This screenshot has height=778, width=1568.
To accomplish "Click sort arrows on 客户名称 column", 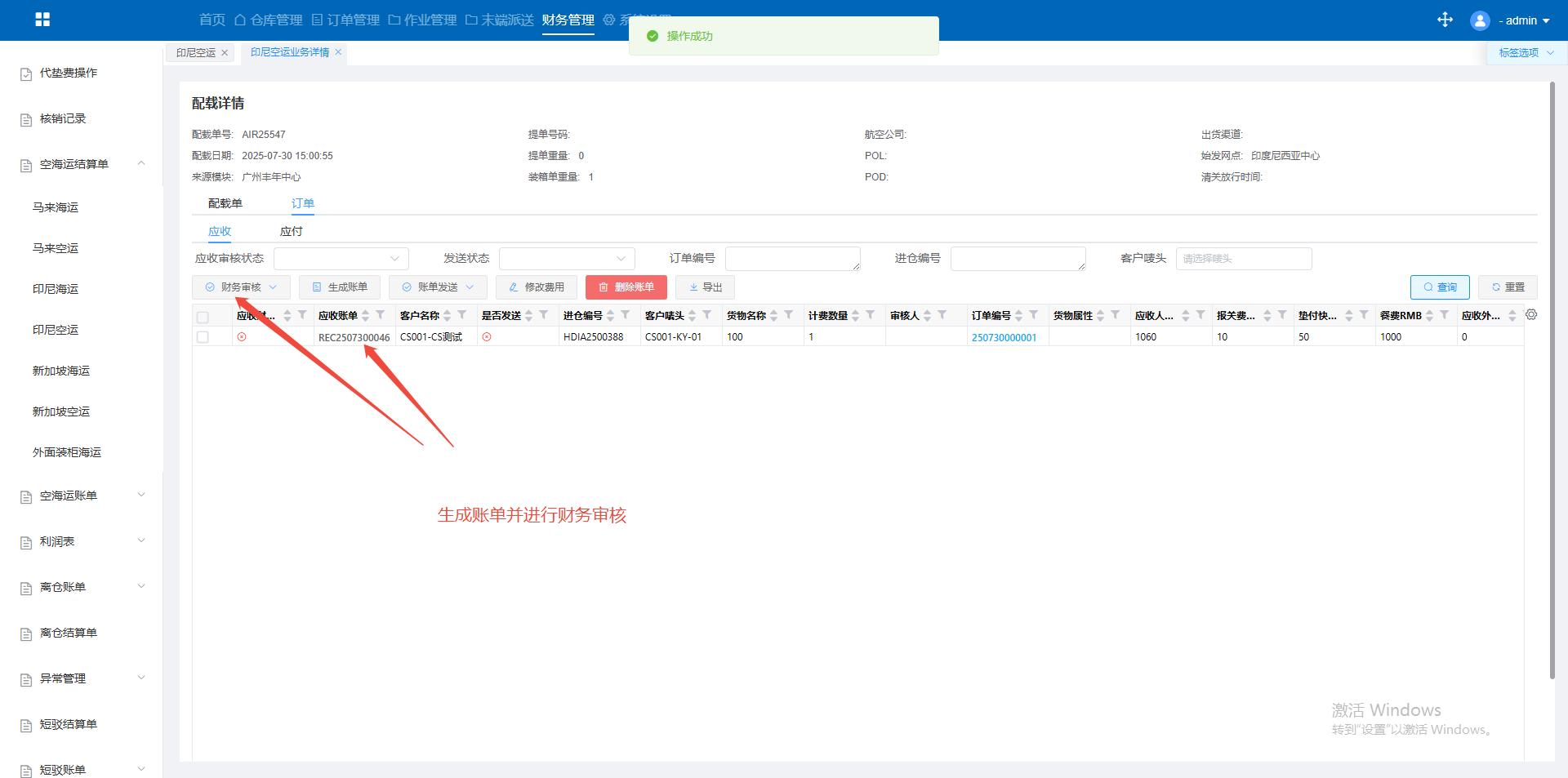I will [x=448, y=316].
